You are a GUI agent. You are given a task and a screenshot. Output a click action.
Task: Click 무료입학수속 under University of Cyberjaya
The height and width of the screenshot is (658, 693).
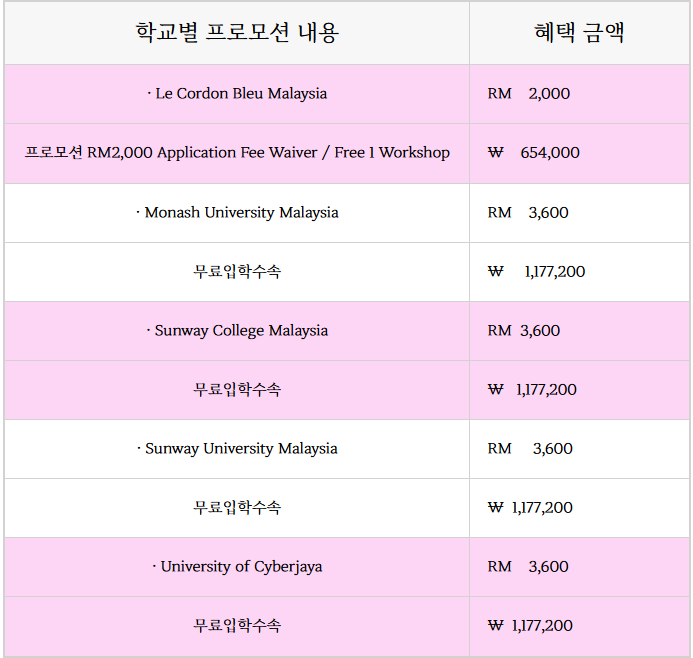point(237,625)
